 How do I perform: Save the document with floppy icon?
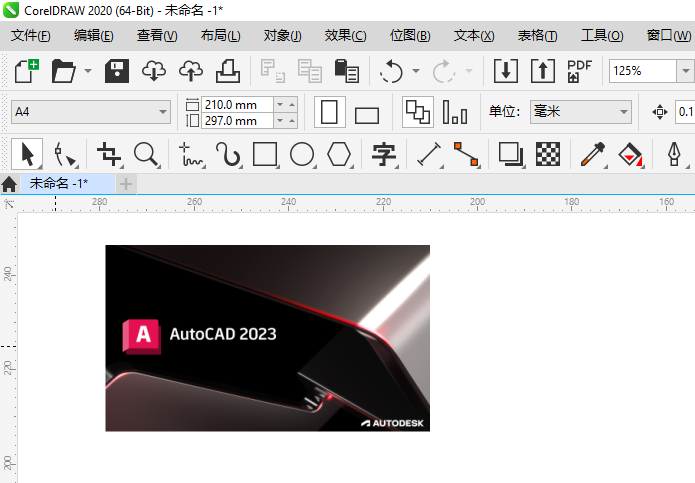[117, 71]
